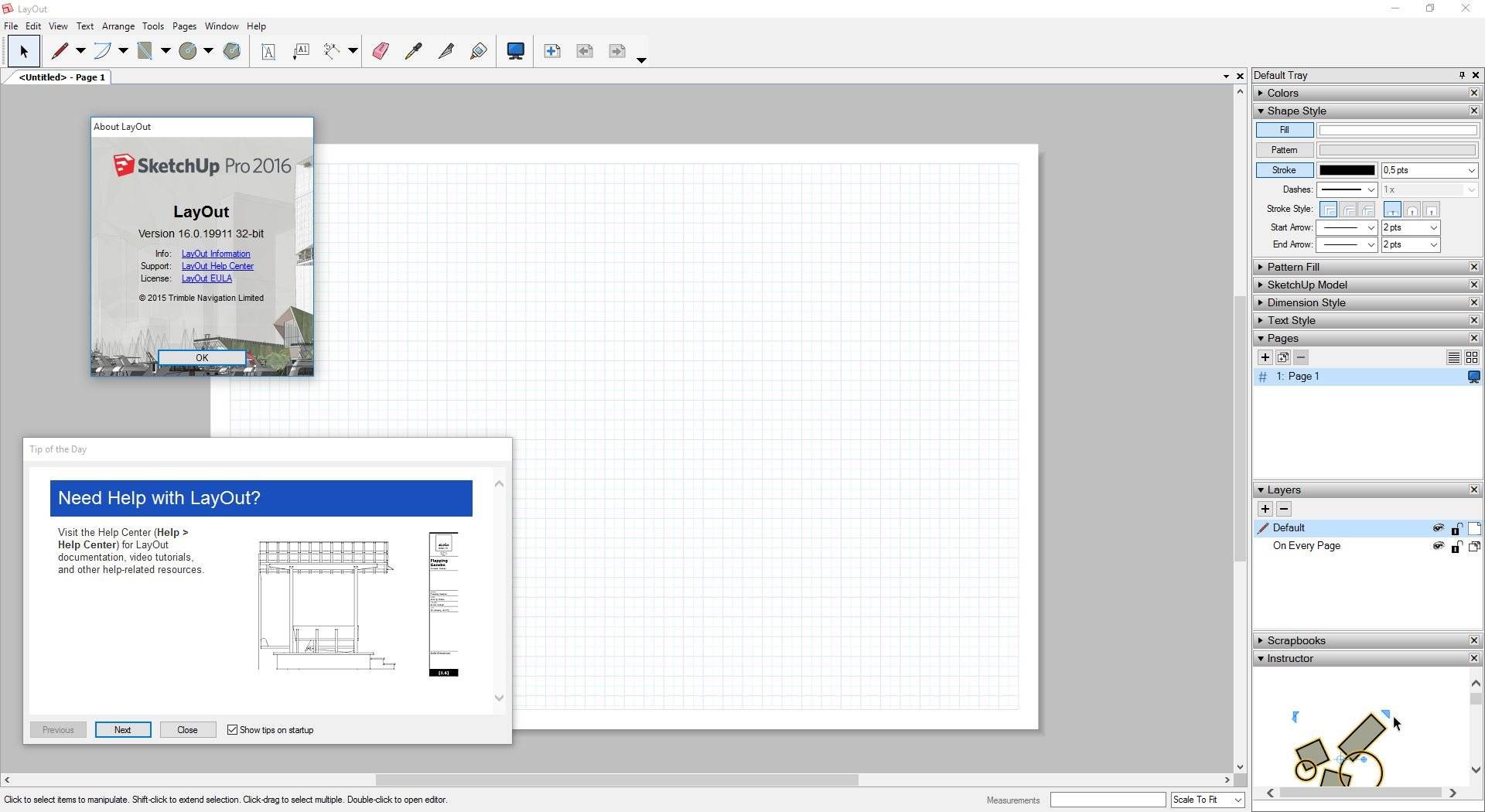Expand the Dimension Style panel
The height and width of the screenshot is (812, 1485).
tap(1261, 303)
